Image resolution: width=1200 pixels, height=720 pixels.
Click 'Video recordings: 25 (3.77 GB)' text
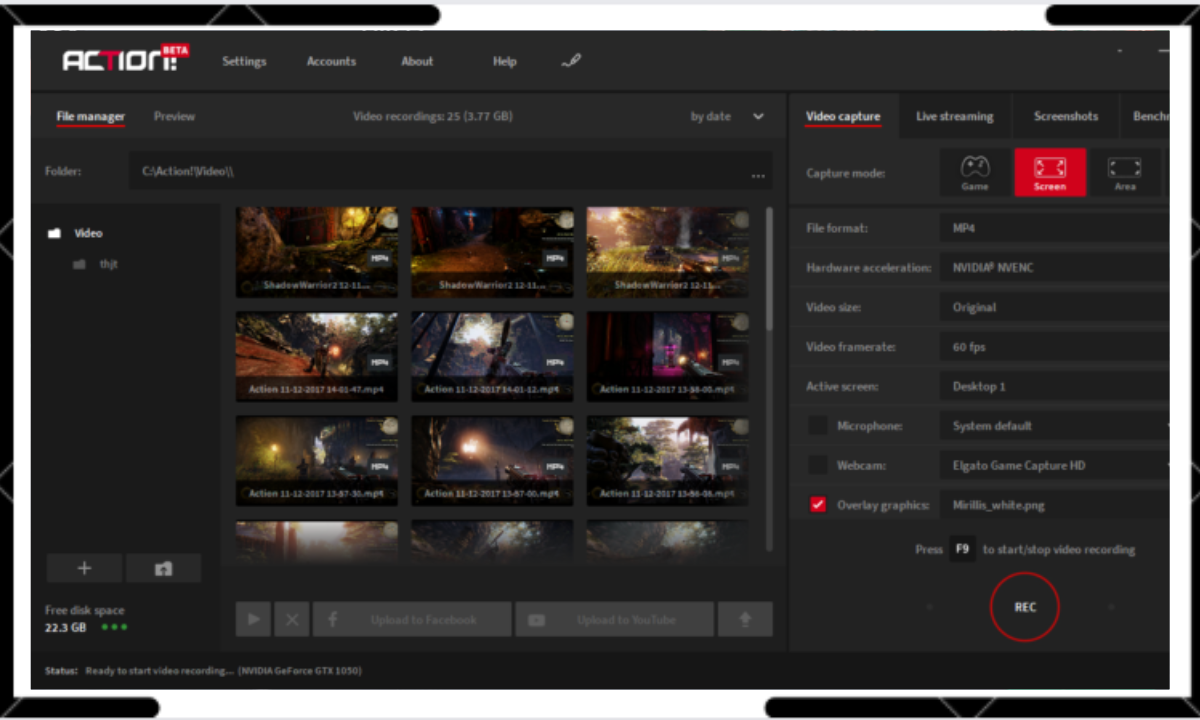pyautogui.click(x=432, y=117)
